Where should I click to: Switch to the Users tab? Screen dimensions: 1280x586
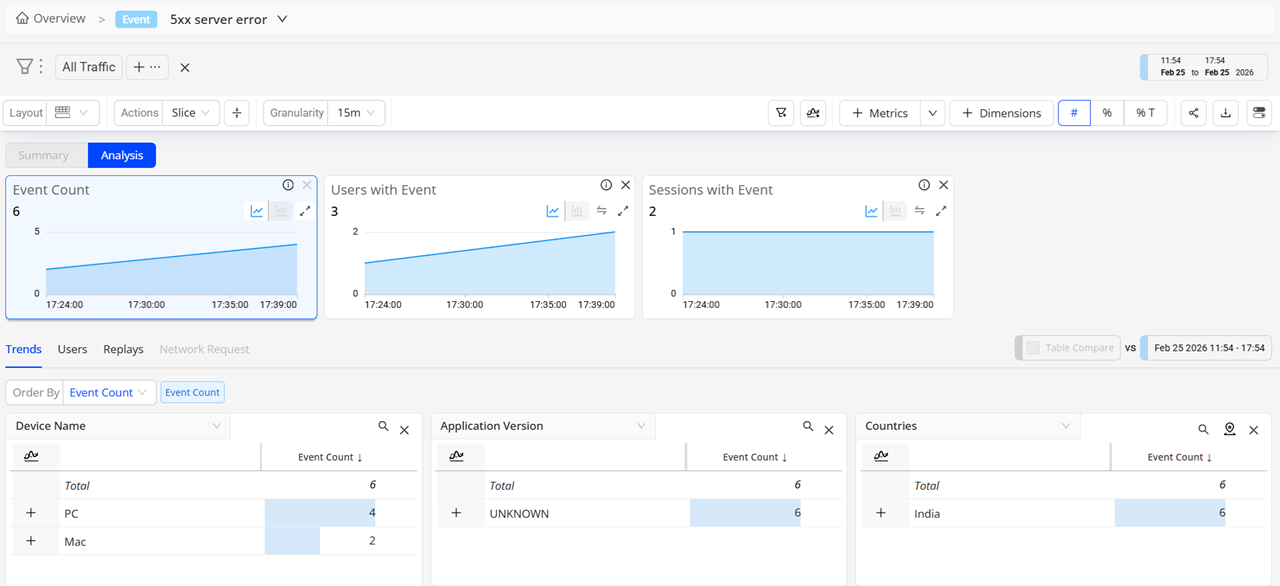coord(72,349)
